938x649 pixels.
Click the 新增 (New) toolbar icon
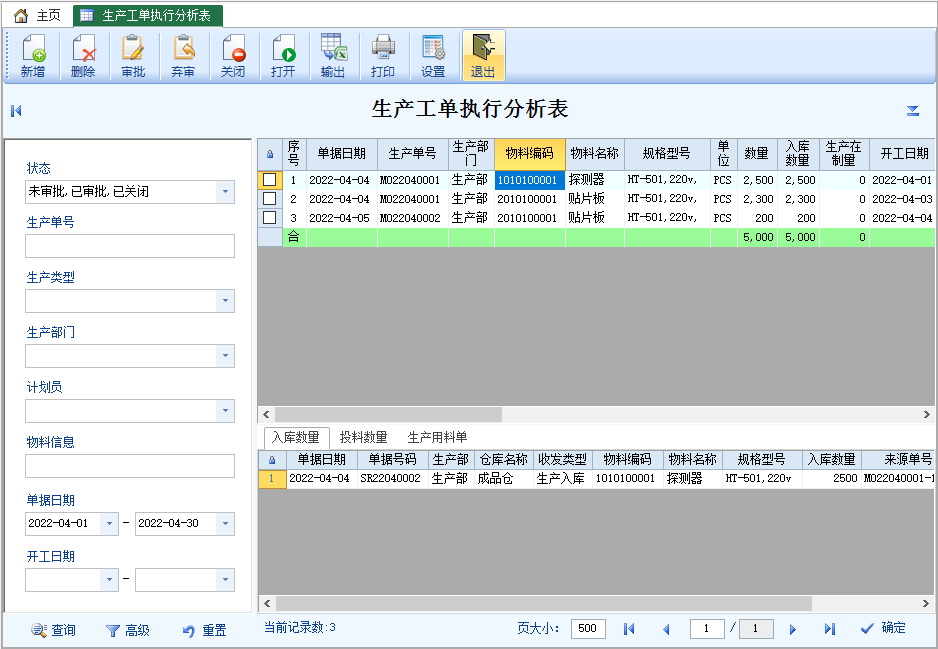pos(34,56)
